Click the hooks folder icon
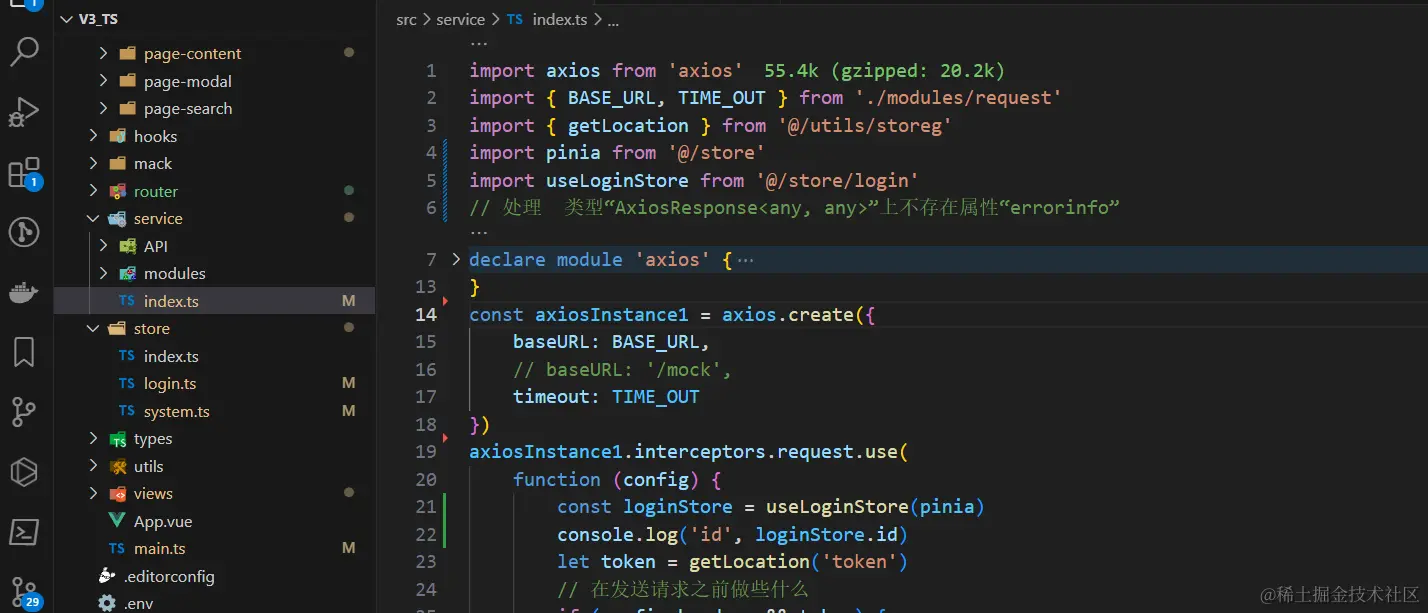This screenshot has width=1428, height=613. [x=117, y=136]
